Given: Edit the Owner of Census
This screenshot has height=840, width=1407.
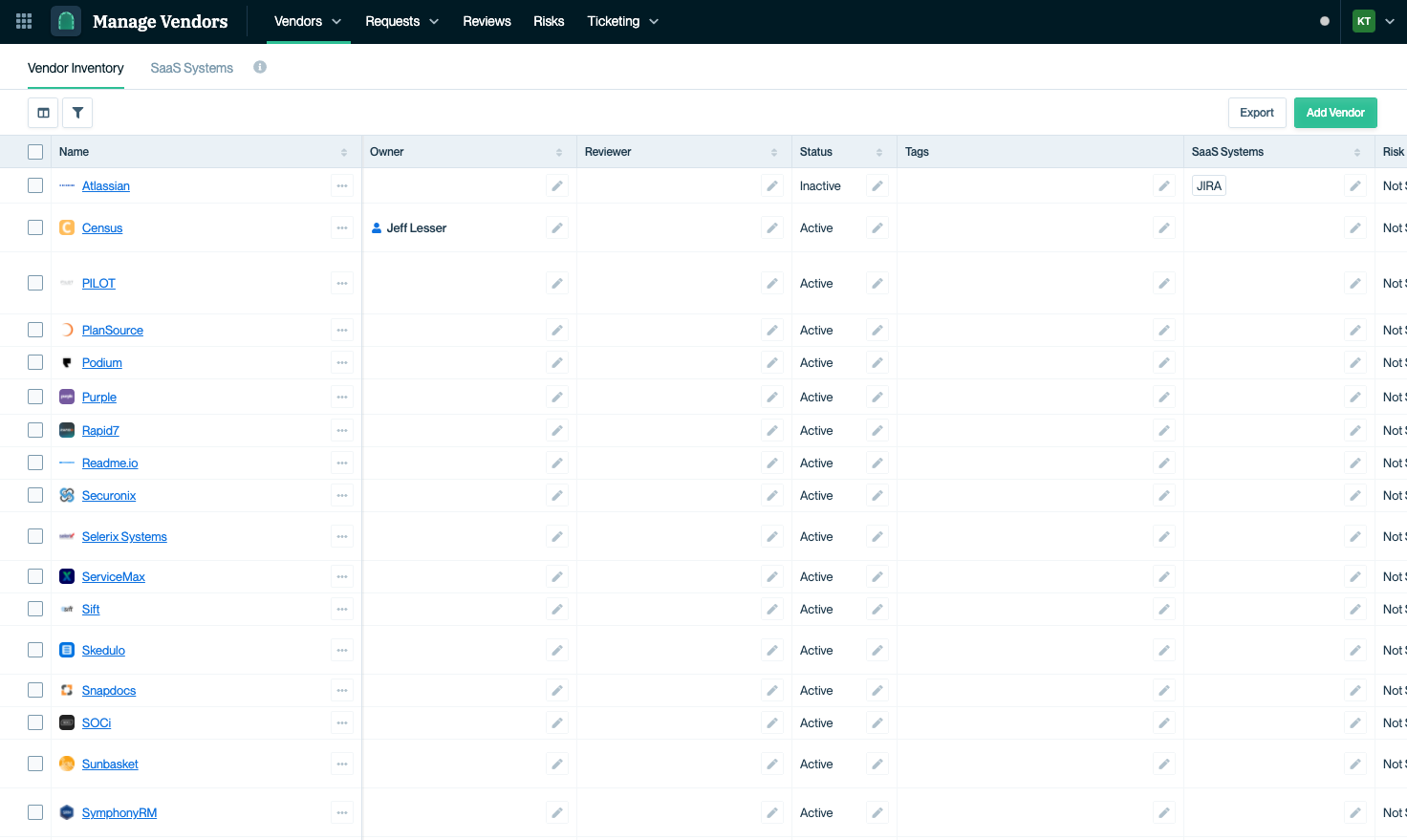Looking at the screenshot, I should point(557,227).
